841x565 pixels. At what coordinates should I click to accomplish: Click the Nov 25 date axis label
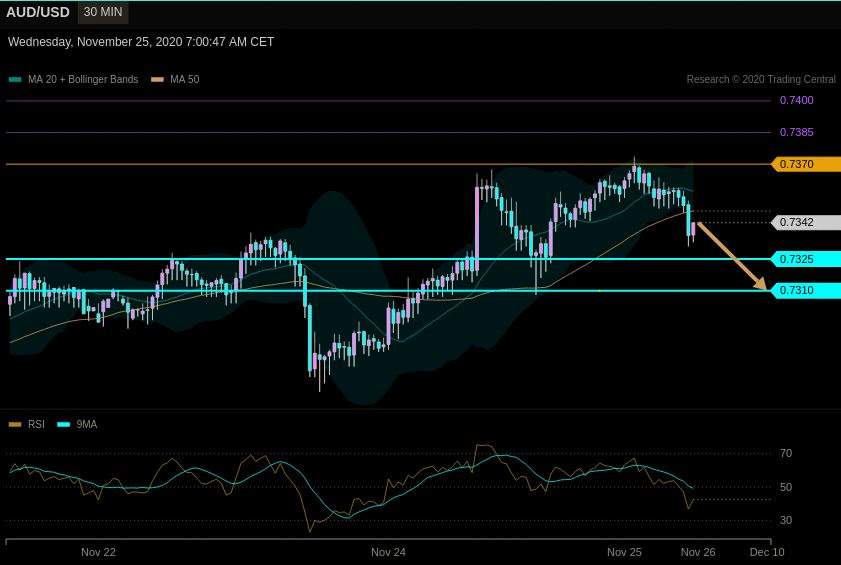624,552
